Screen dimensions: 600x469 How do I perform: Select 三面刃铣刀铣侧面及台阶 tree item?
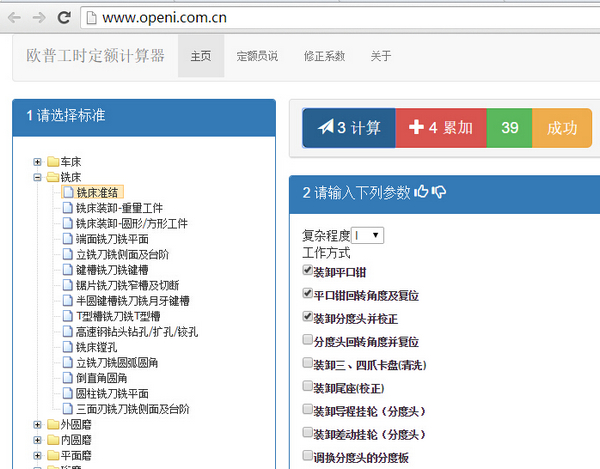coord(132,409)
